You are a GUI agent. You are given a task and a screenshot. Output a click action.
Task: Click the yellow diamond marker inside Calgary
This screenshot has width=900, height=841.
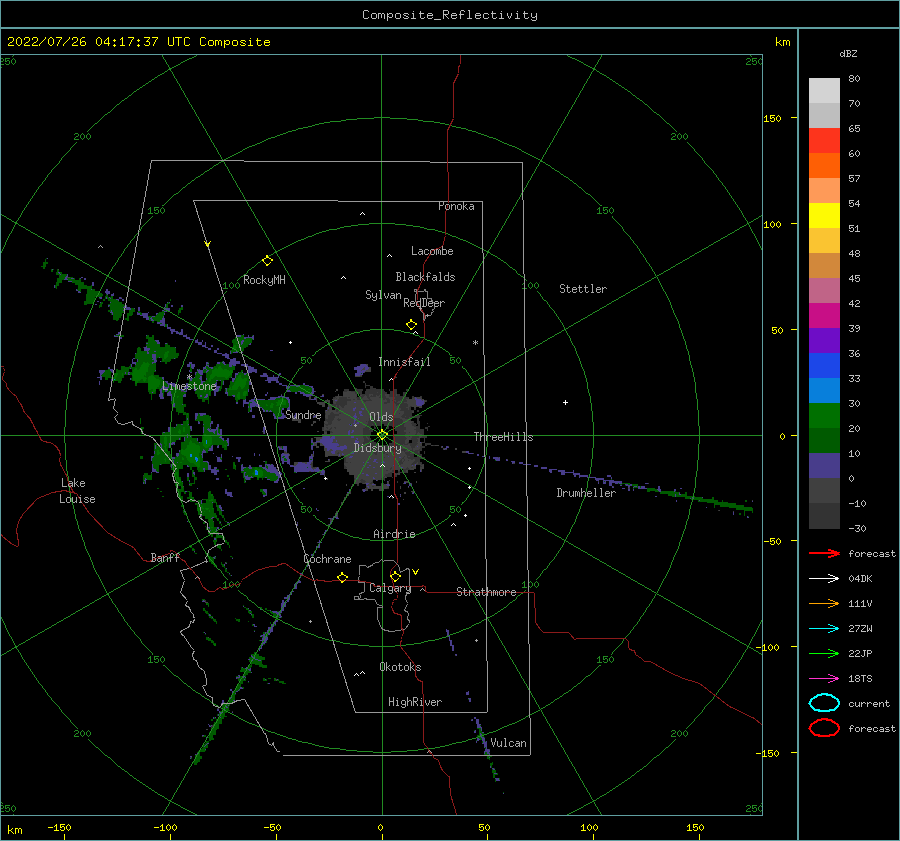395,576
